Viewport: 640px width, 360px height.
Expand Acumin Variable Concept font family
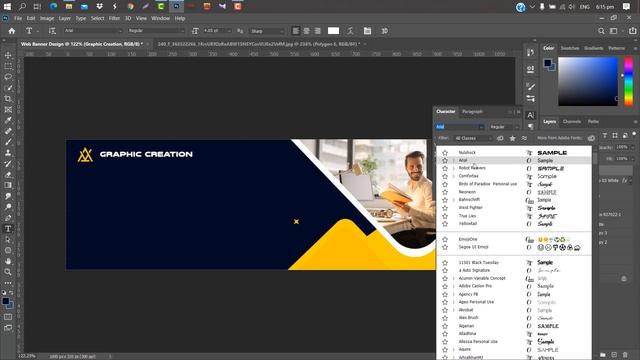coord(453,278)
